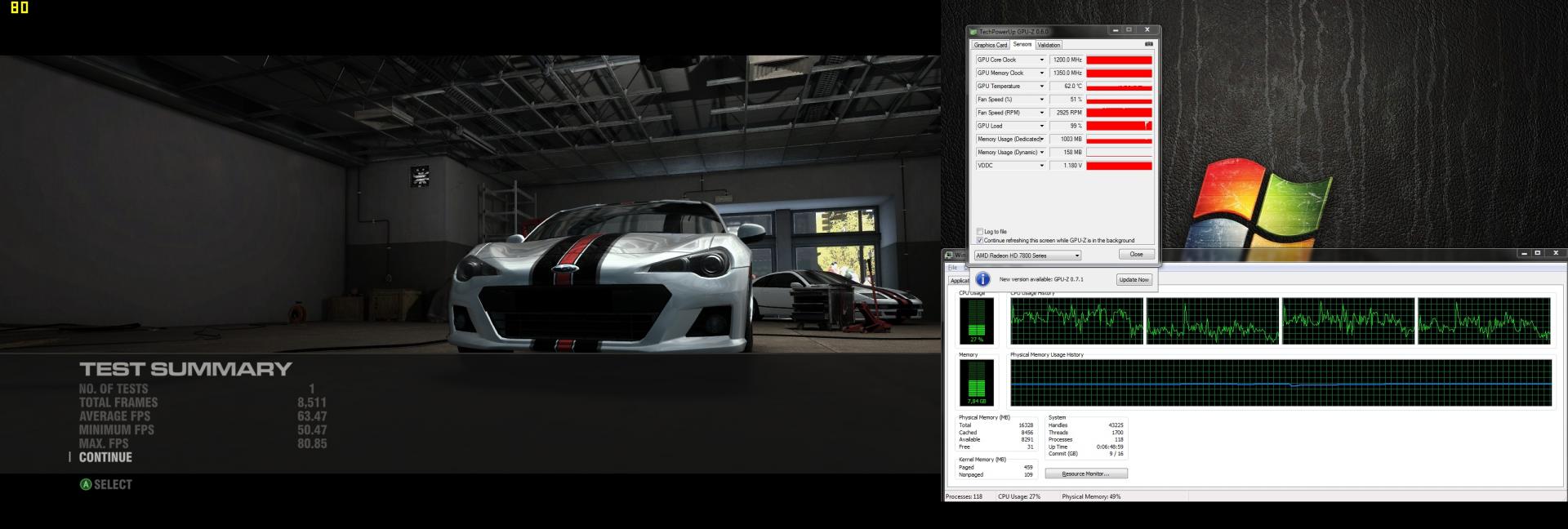
Task: Expand the Fan Speed (%) sensor dropdown
Action: pos(1041,100)
